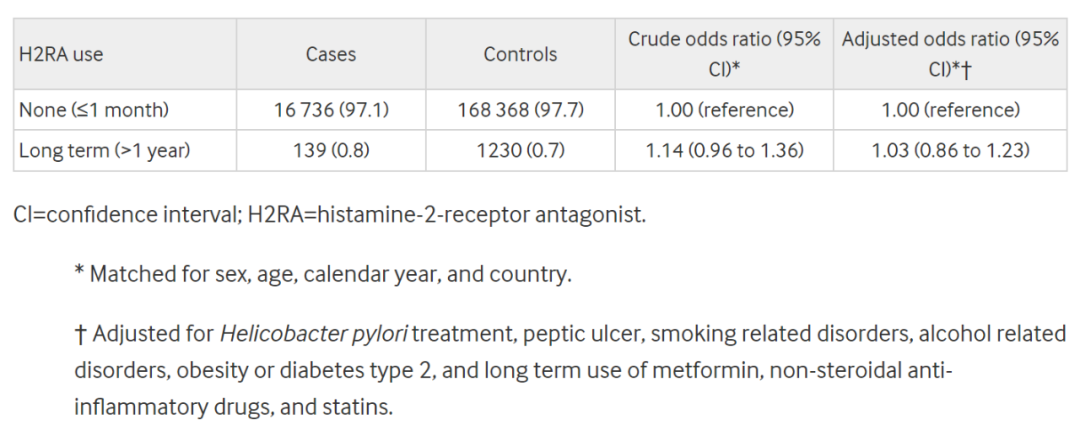1080x436 pixels.
Task: Click the "Long term (>1 year)" row label
Action: pyautogui.click(x=104, y=151)
